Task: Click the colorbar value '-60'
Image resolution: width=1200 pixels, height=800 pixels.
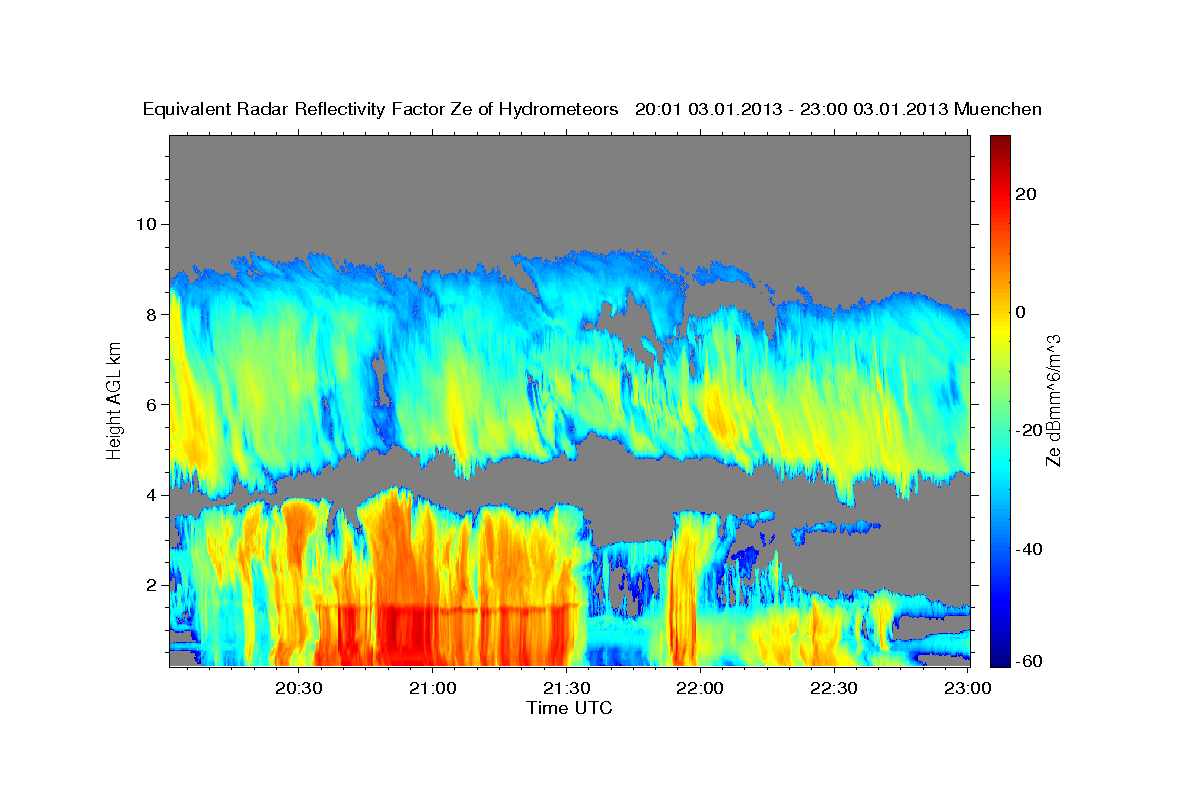Action: [1029, 661]
